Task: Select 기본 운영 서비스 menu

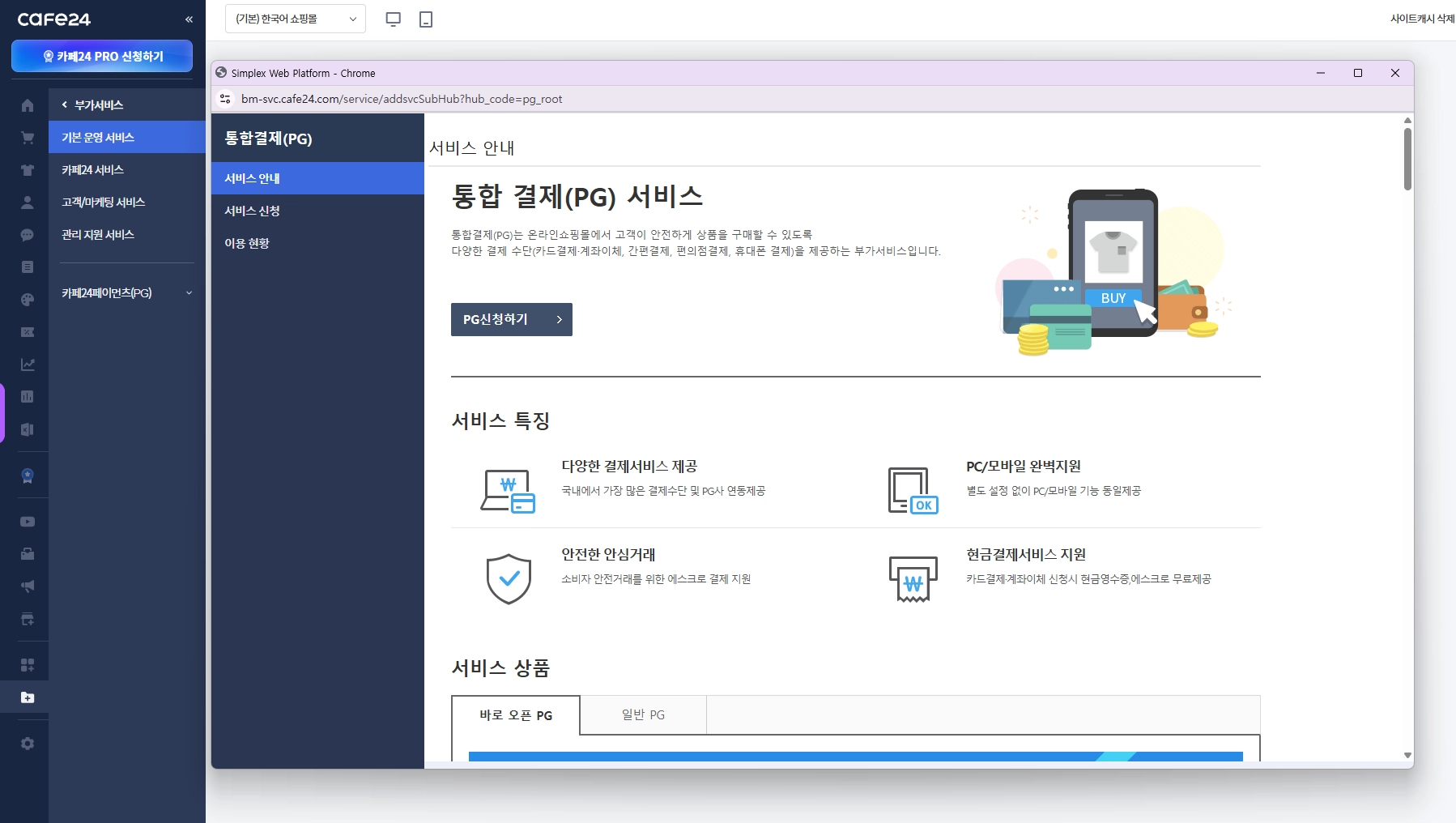Action: [127, 138]
